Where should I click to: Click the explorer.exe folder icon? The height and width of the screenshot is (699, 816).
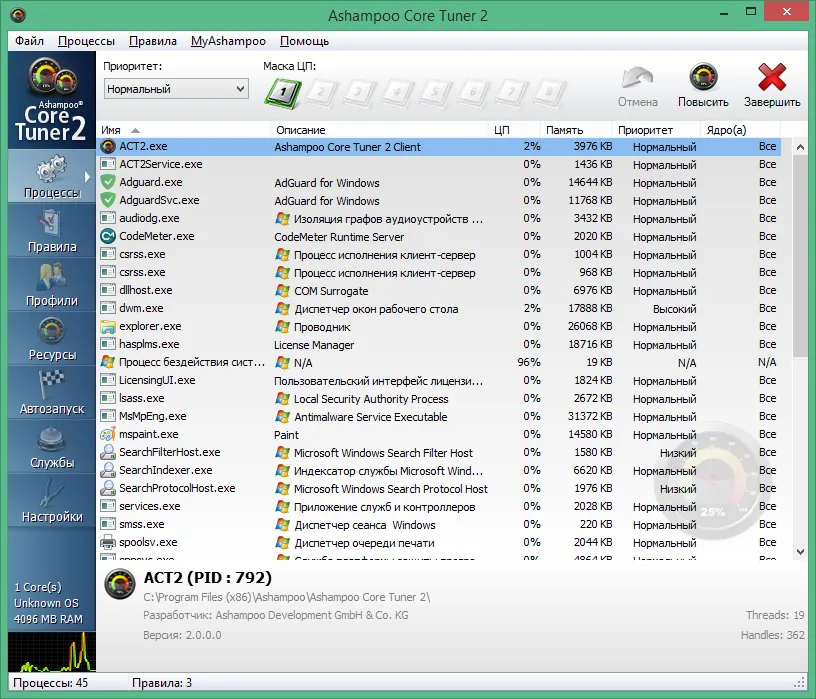(108, 326)
